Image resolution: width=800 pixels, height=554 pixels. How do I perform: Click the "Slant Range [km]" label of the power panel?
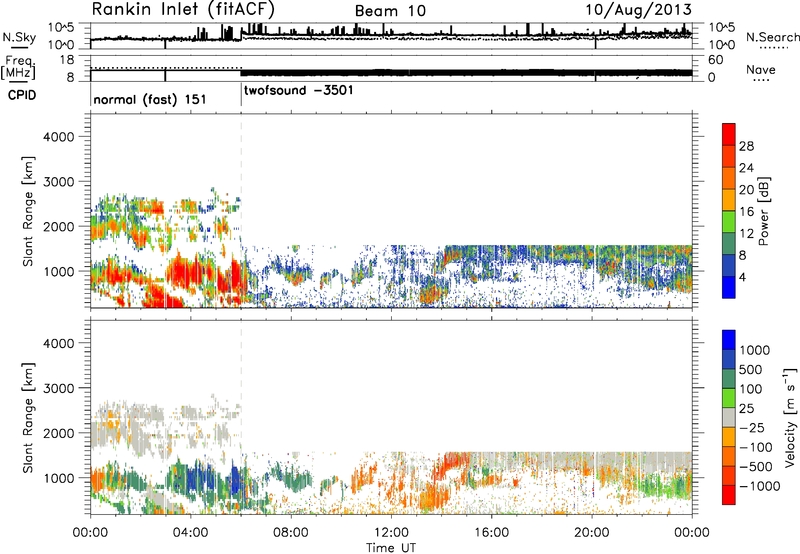(28, 212)
